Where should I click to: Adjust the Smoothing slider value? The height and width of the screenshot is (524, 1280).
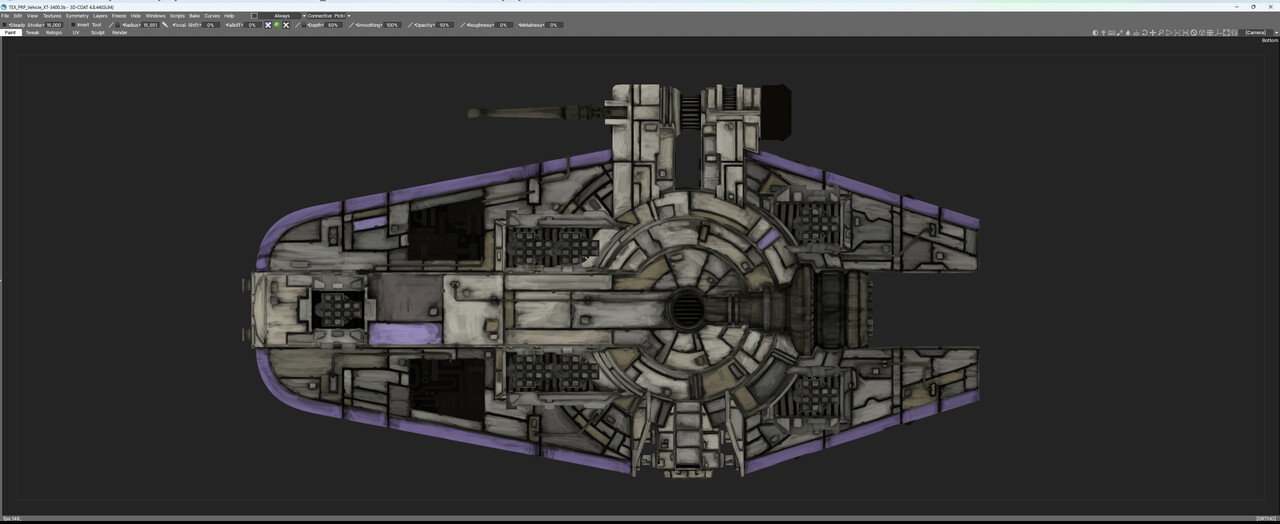(x=392, y=25)
